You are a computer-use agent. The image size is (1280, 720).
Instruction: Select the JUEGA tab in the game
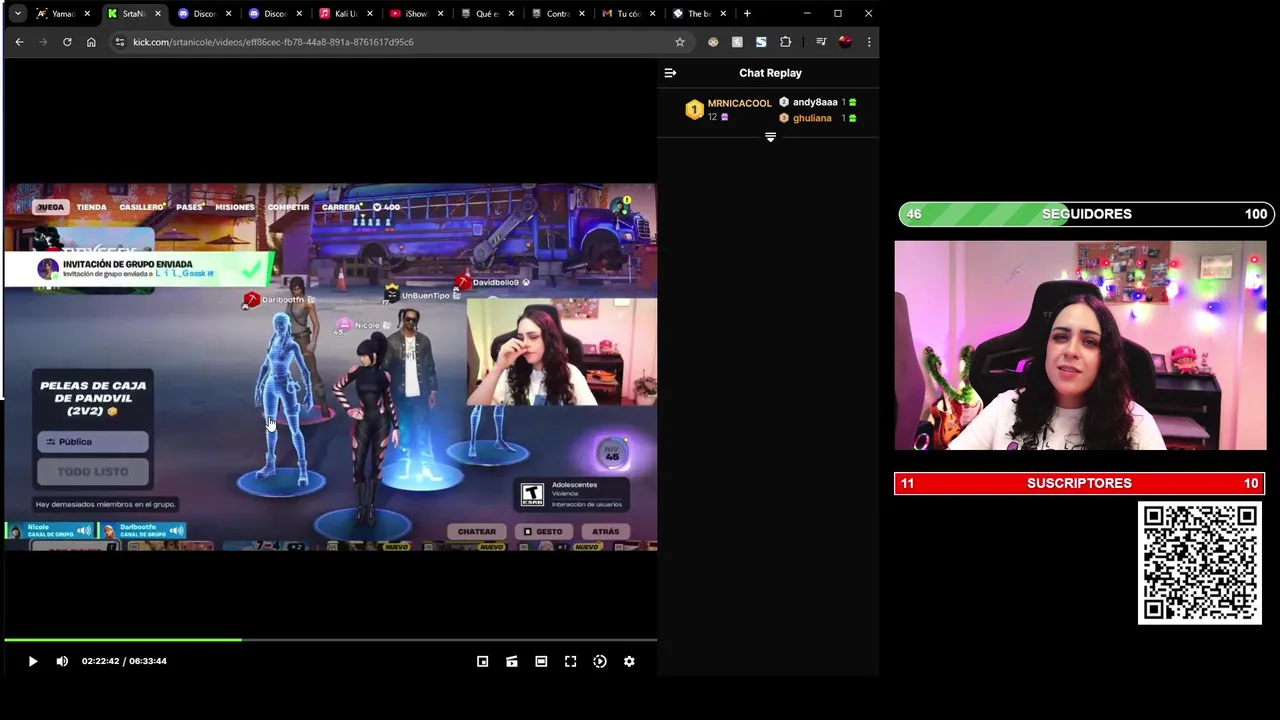pos(50,207)
